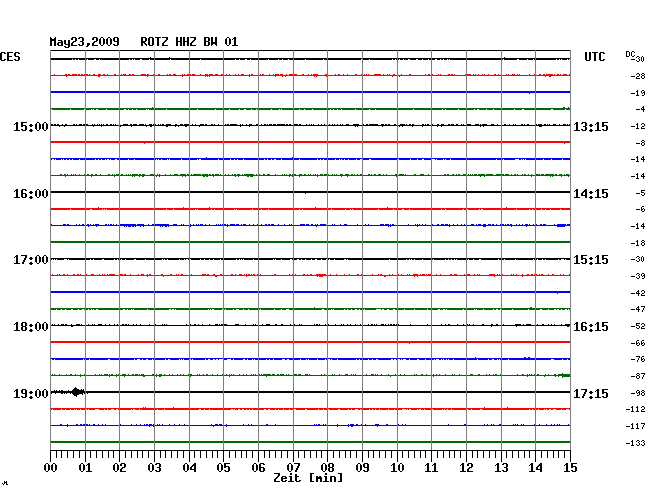
Task: Click the DC offset value -47
Action: [638, 310]
